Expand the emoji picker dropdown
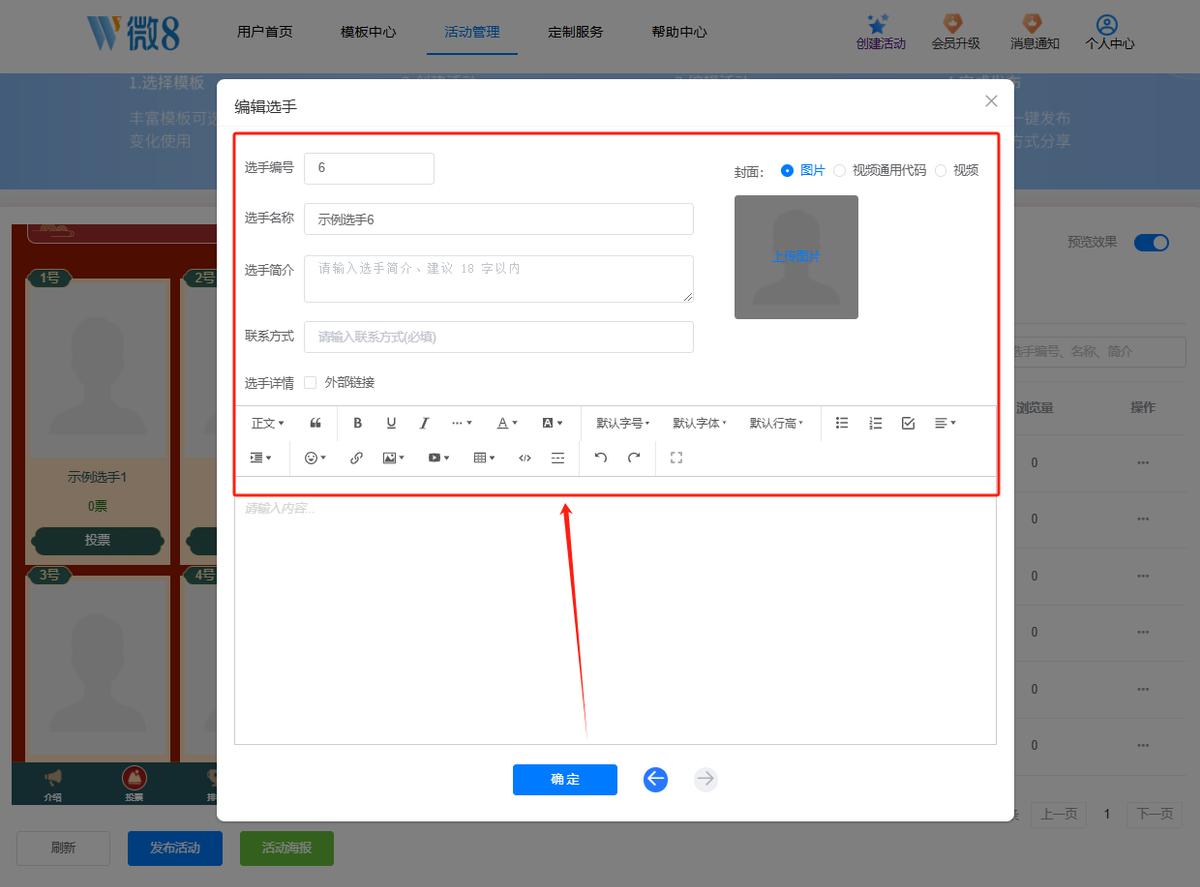 pos(315,458)
